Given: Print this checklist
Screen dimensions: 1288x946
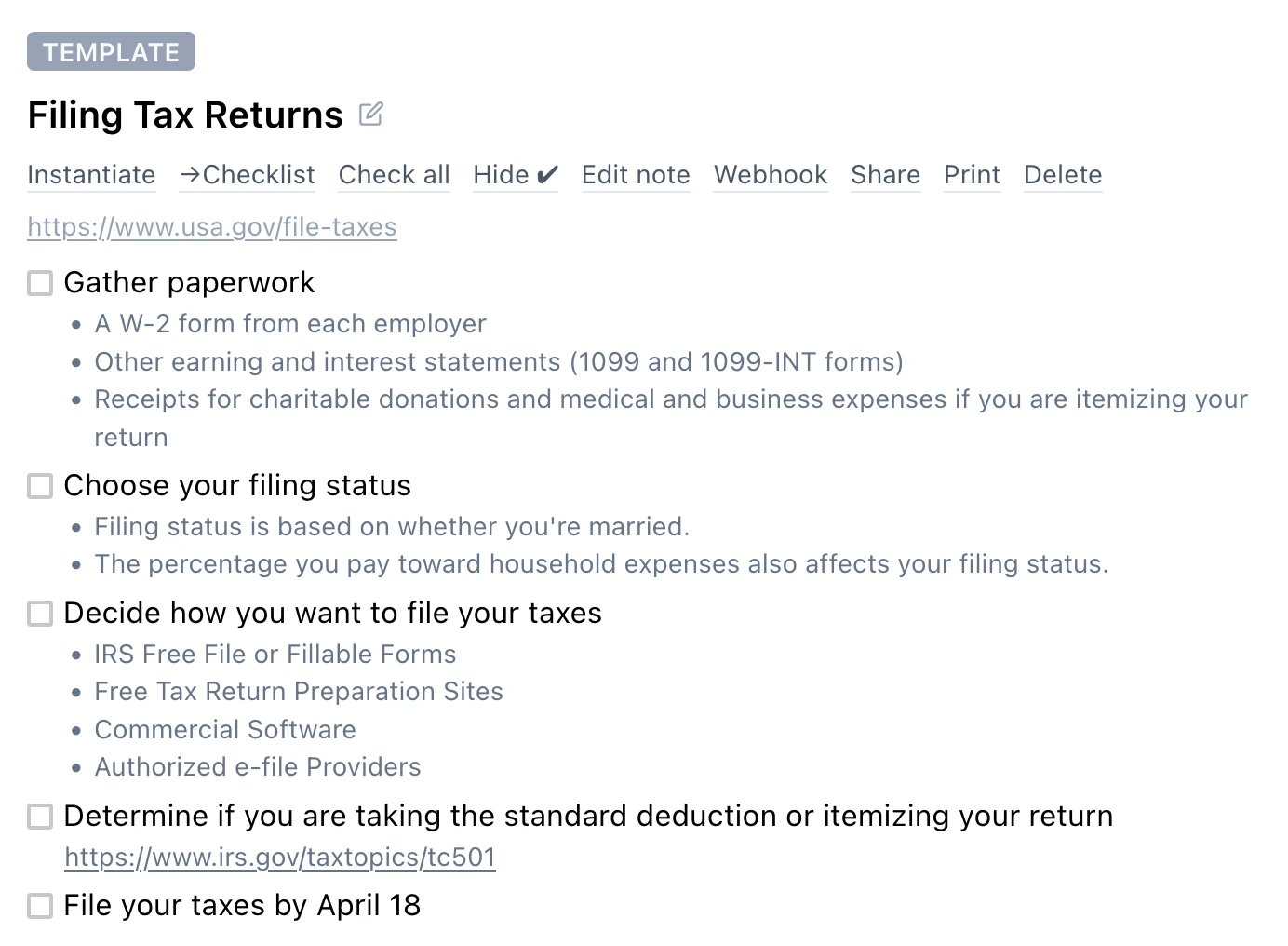Looking at the screenshot, I should click(x=972, y=175).
